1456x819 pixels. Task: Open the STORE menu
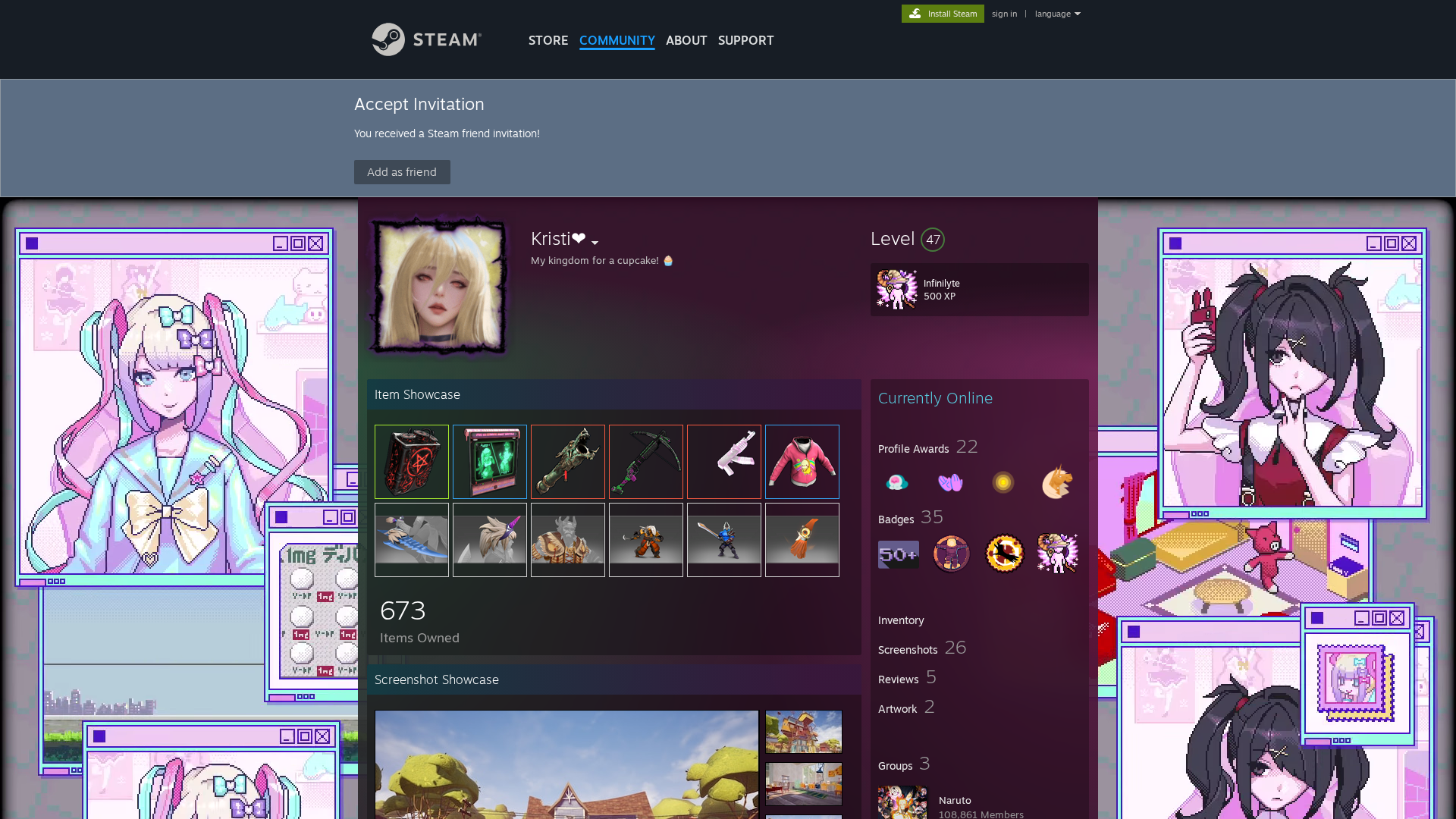(x=548, y=40)
